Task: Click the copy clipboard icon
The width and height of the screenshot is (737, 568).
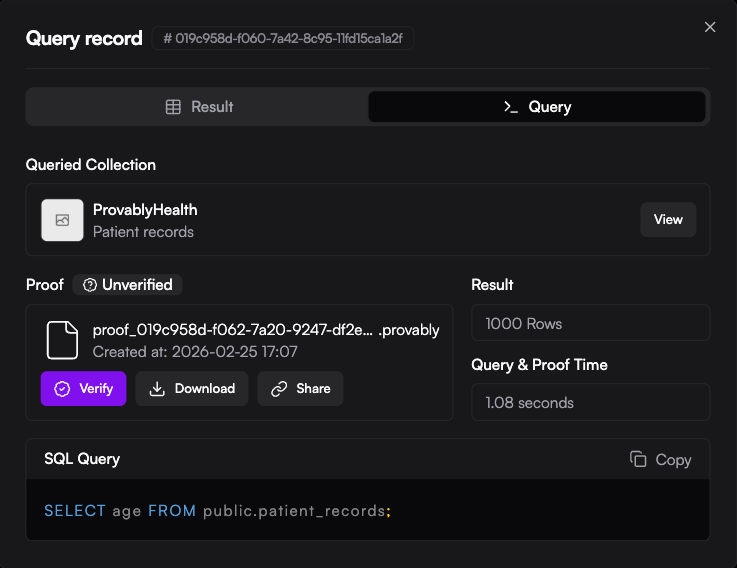Action: click(x=638, y=459)
